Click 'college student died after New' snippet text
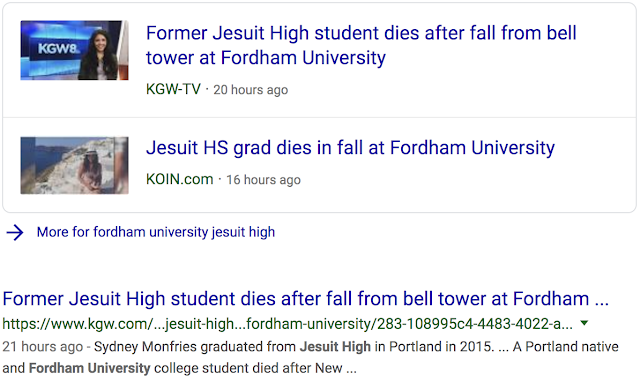This screenshot has width=640, height=390. click(248, 368)
